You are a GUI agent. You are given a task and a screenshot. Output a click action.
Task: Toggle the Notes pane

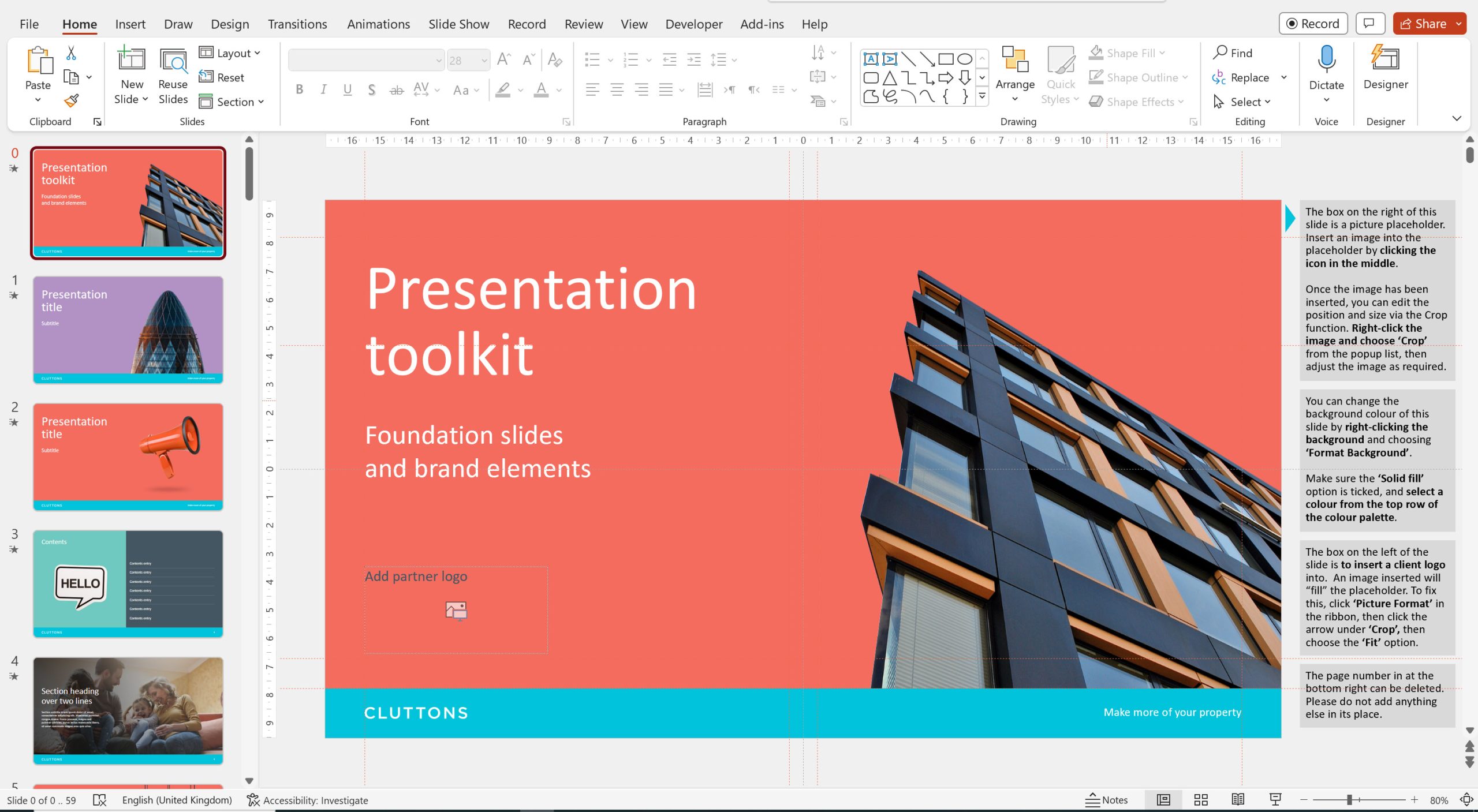(x=1106, y=800)
